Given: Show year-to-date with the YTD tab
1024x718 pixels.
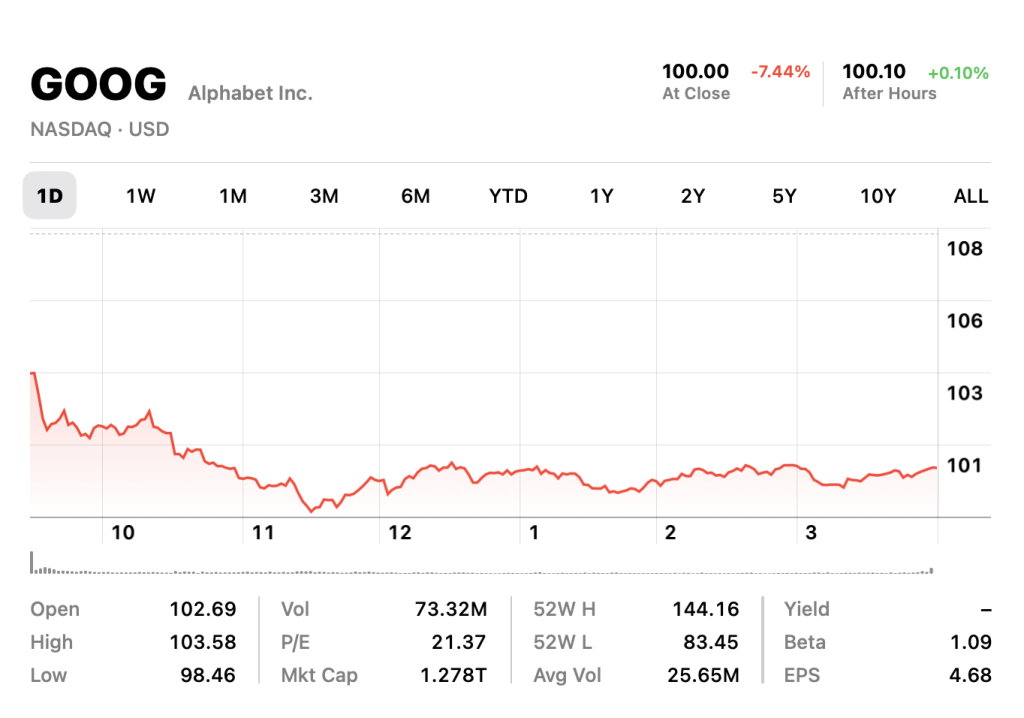Looking at the screenshot, I should click(x=508, y=196).
